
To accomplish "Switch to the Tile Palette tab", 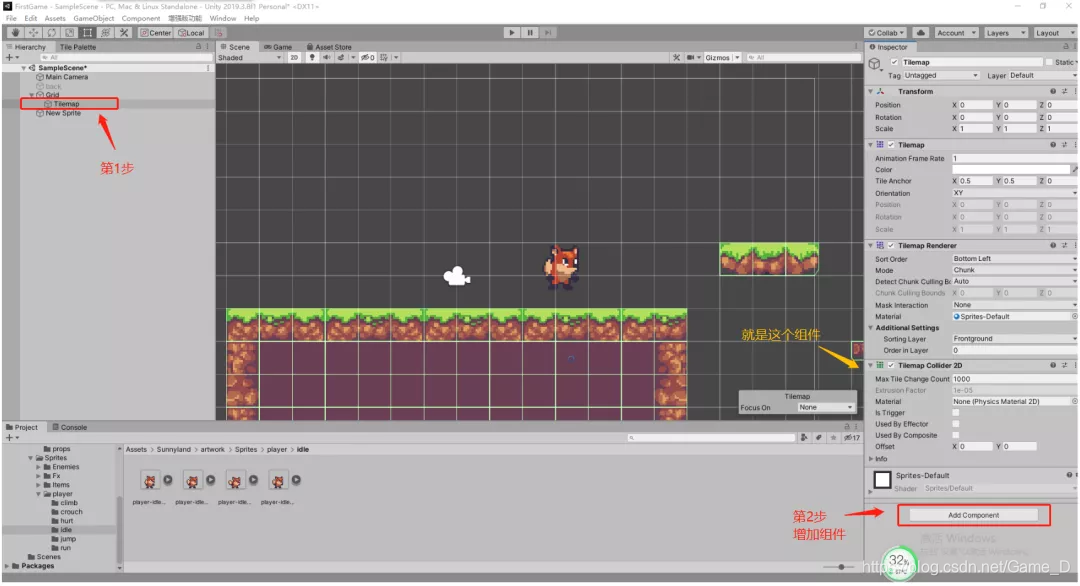I will 77,47.
